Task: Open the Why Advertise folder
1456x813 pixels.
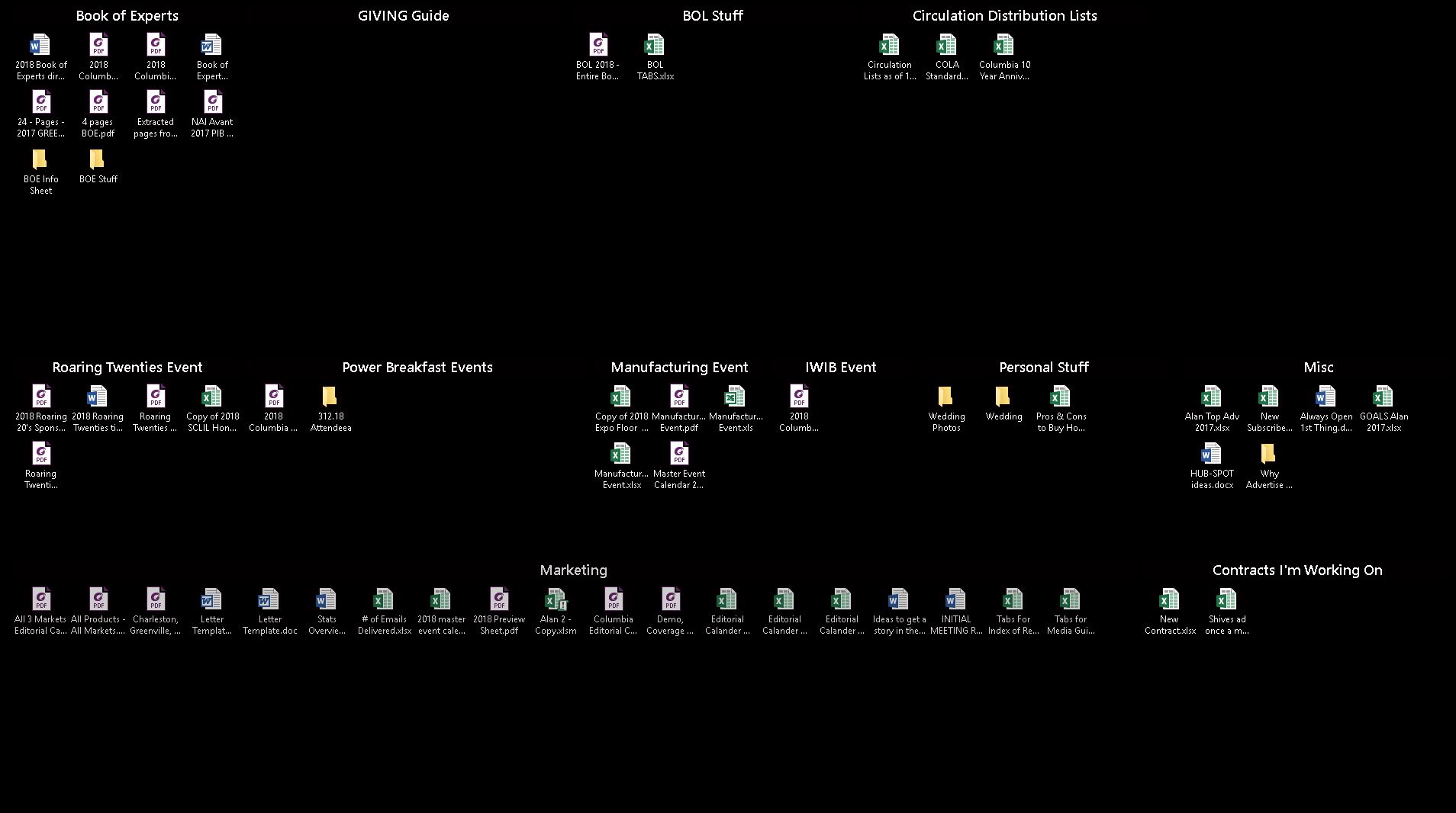Action: [x=1269, y=465]
